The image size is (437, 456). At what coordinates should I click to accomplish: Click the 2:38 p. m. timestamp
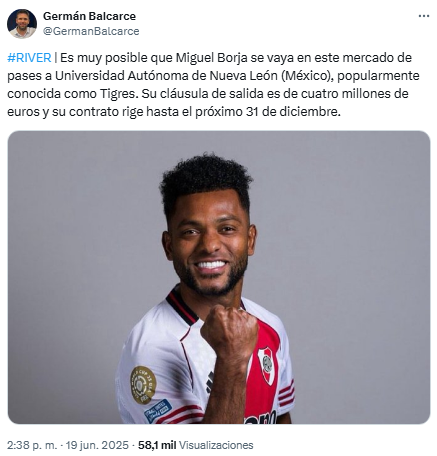(x=32, y=445)
